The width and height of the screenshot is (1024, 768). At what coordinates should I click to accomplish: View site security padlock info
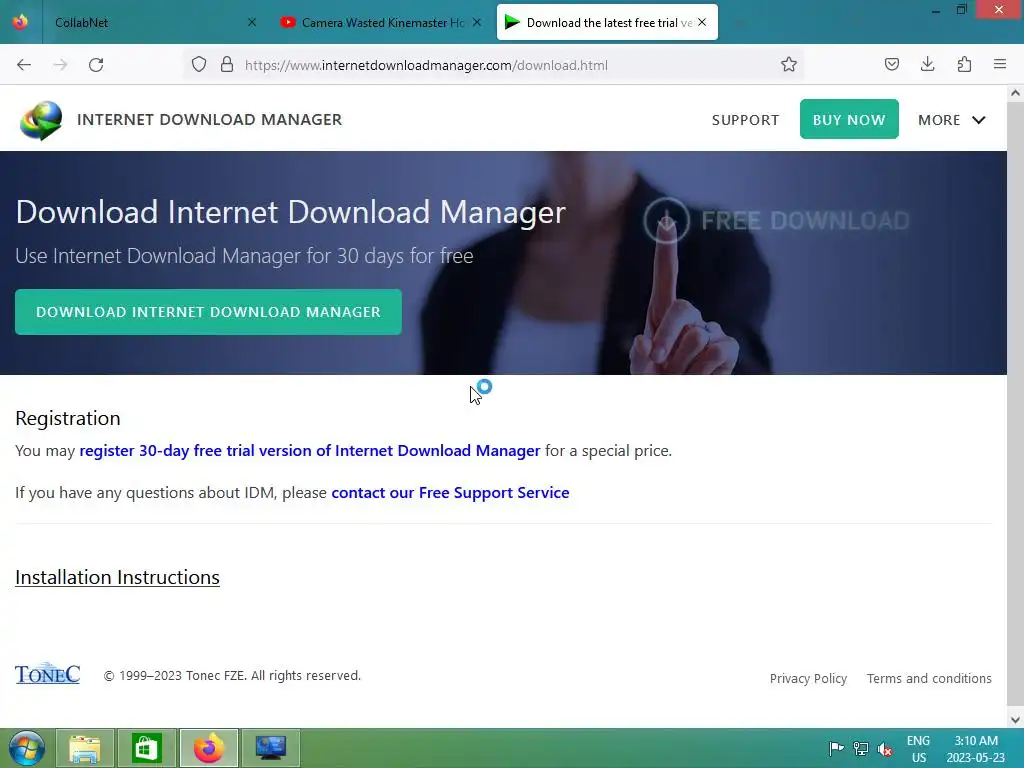pyautogui.click(x=227, y=64)
